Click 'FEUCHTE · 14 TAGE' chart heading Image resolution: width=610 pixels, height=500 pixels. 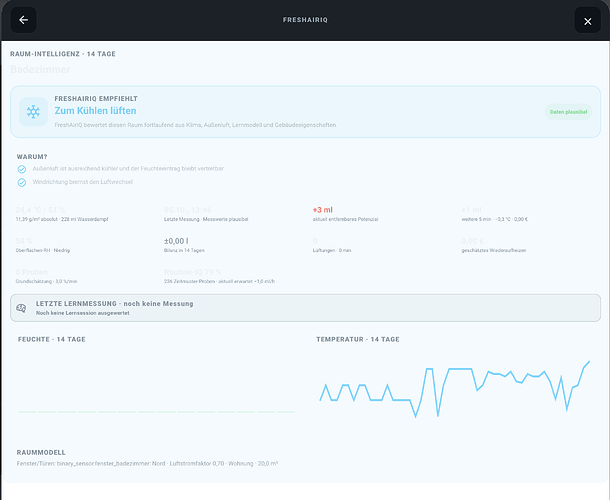coord(52,340)
